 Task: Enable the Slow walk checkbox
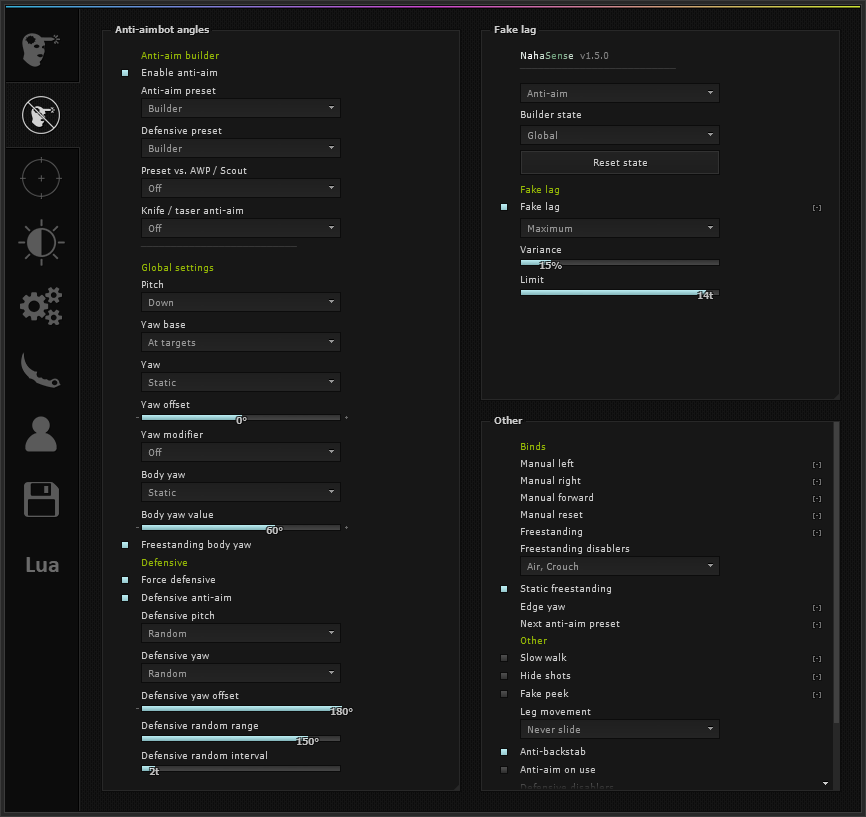pyautogui.click(x=504, y=658)
